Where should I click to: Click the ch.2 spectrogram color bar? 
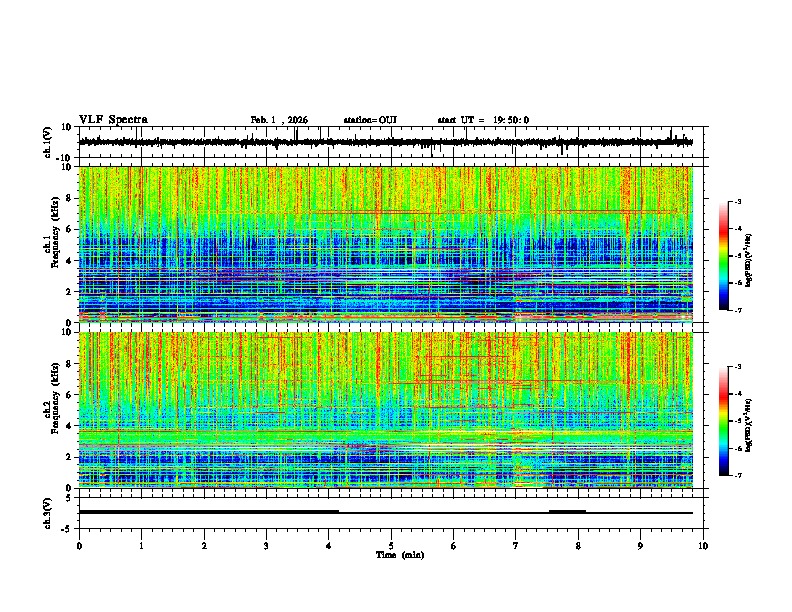click(724, 421)
